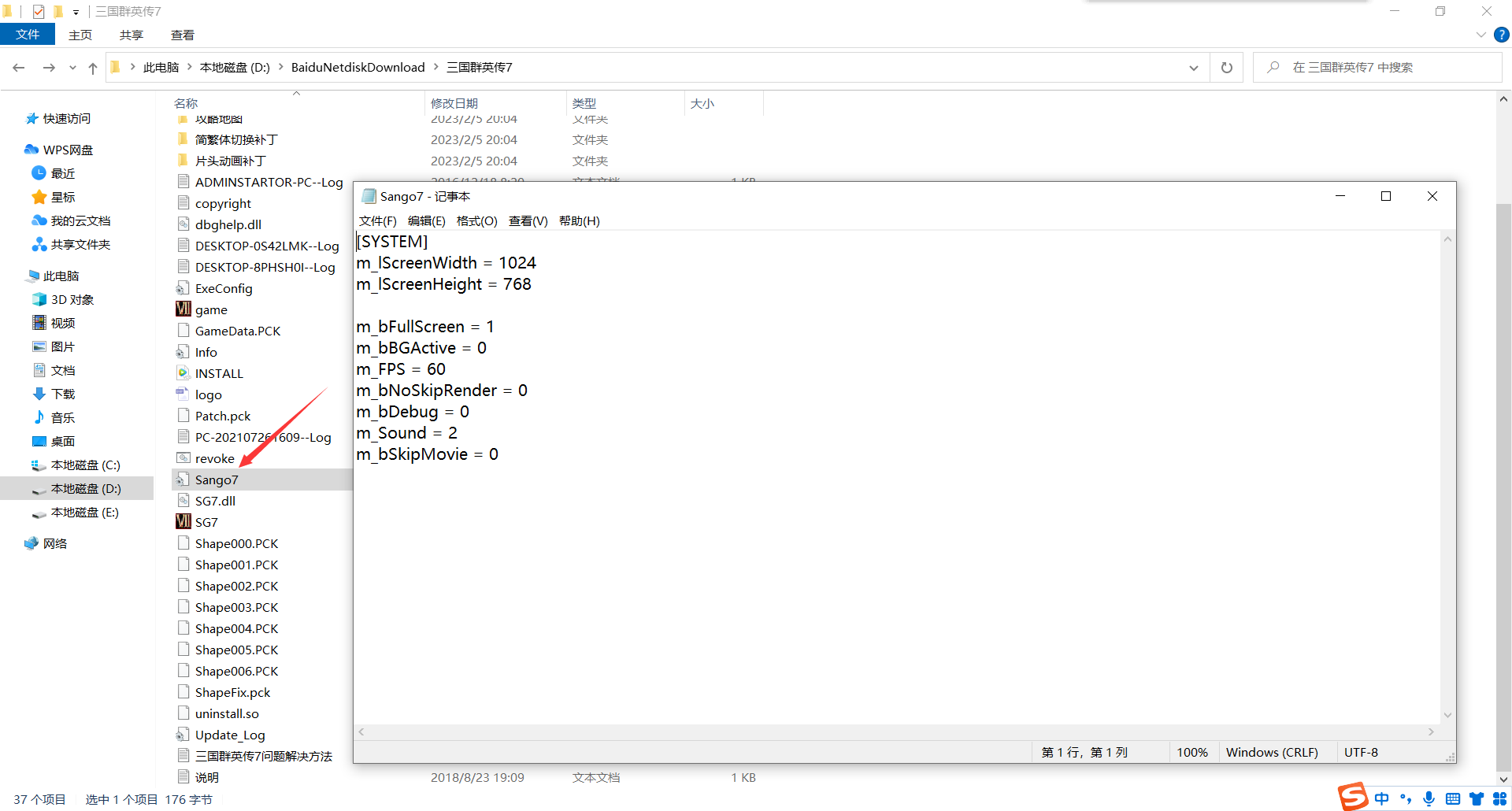The height and width of the screenshot is (811, 1512).
Task: Open Notepad 查看(V) menu
Action: click(x=528, y=221)
